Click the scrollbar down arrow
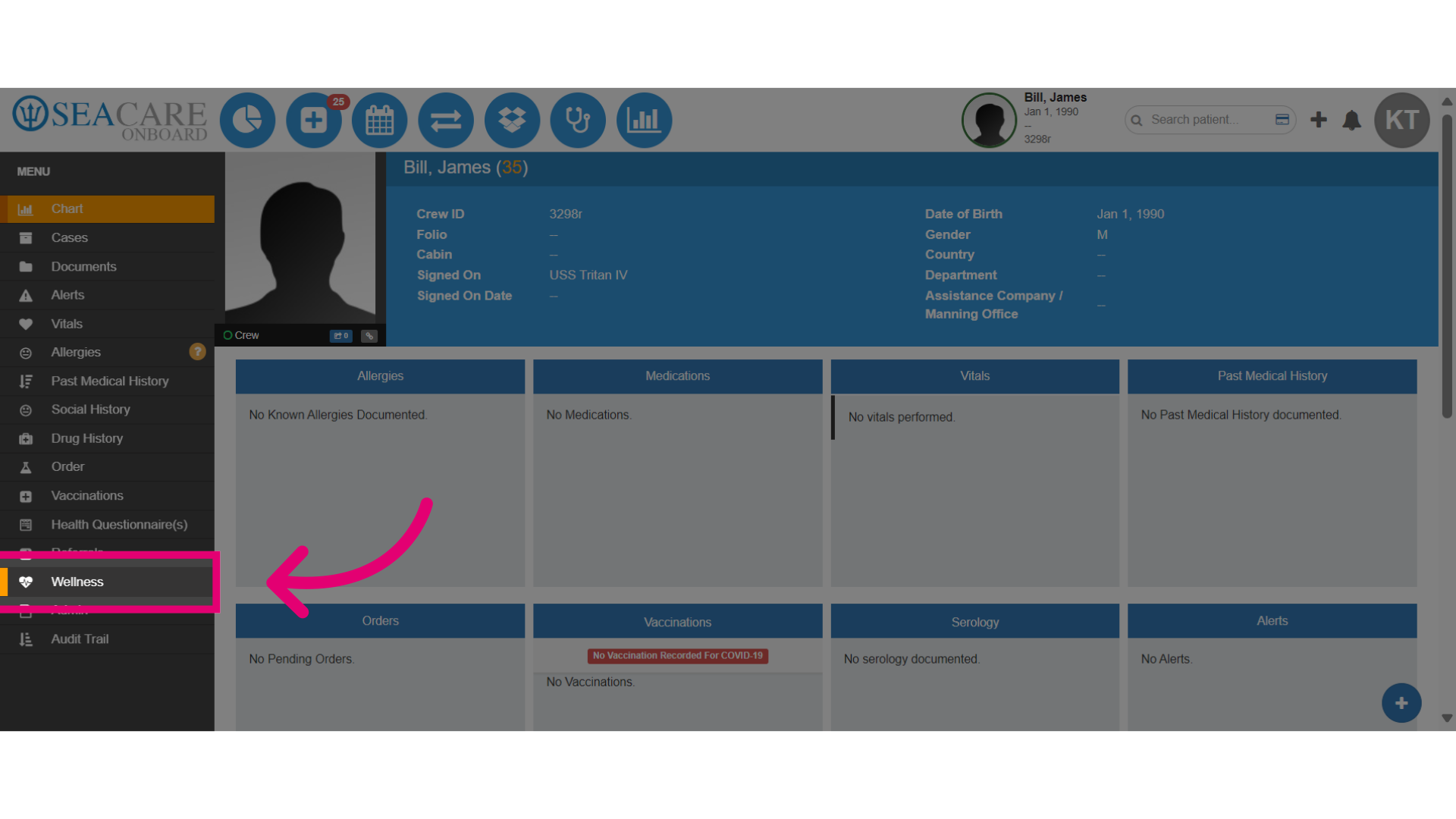This screenshot has width=1456, height=819. (x=1447, y=718)
